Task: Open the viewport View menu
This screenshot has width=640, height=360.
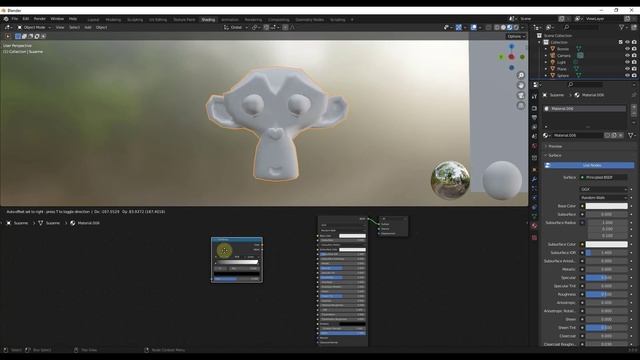Action: pos(60,27)
